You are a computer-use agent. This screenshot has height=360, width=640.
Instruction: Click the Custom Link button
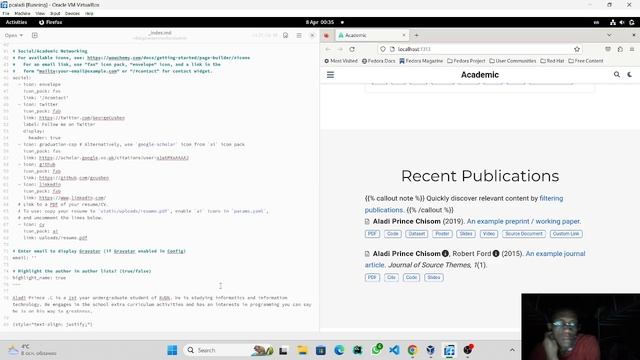click(566, 234)
